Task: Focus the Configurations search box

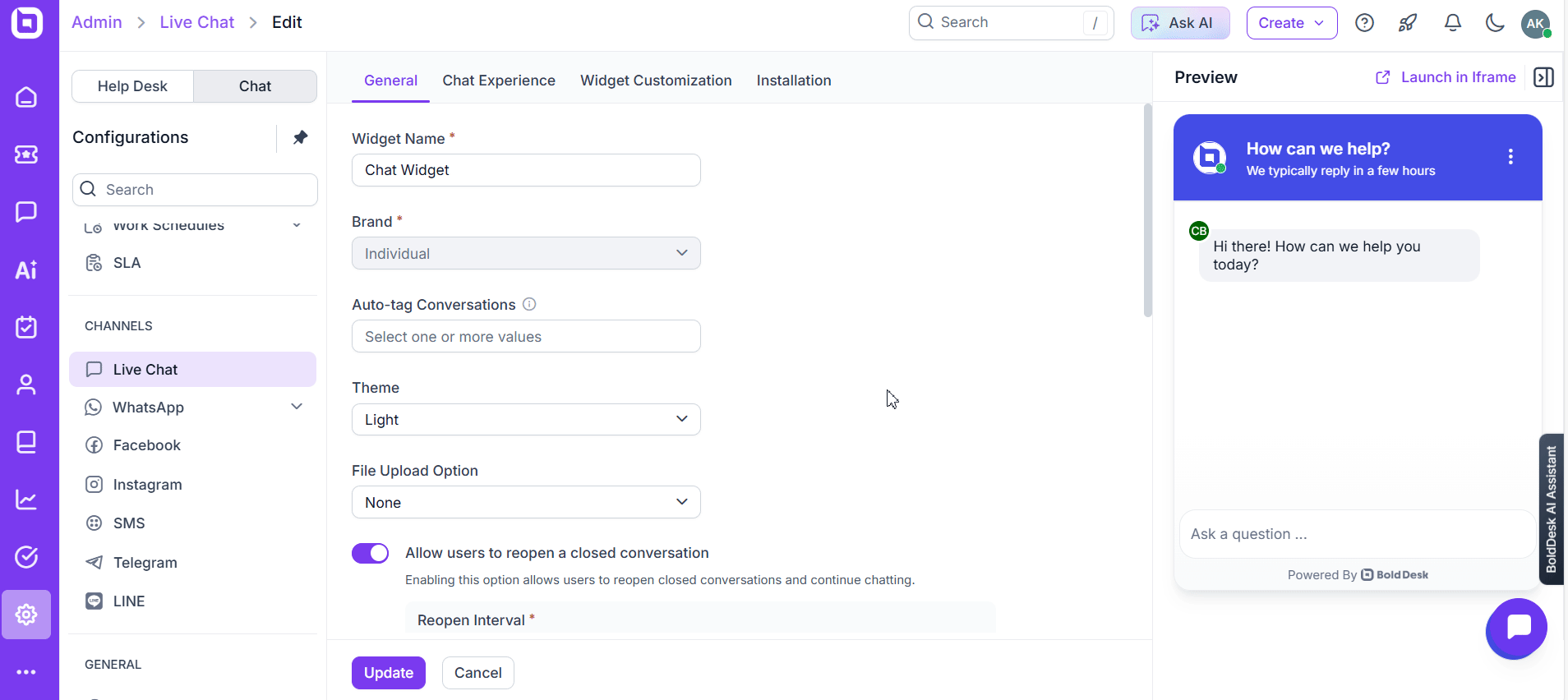Action: pyautogui.click(x=195, y=190)
